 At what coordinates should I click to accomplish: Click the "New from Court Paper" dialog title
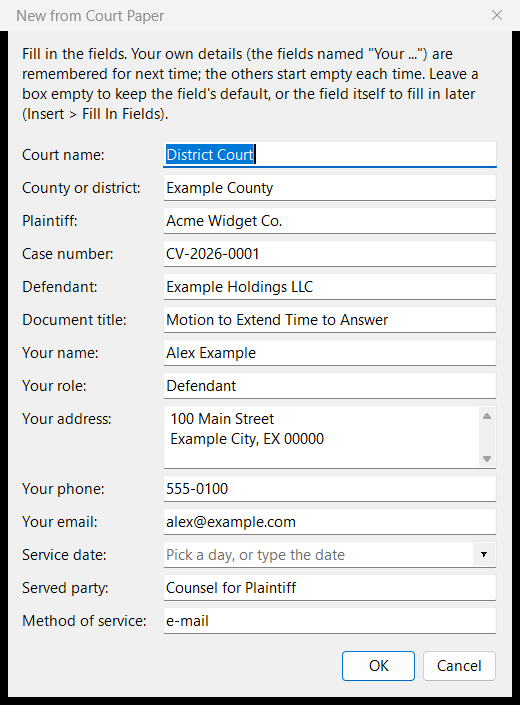coord(90,16)
